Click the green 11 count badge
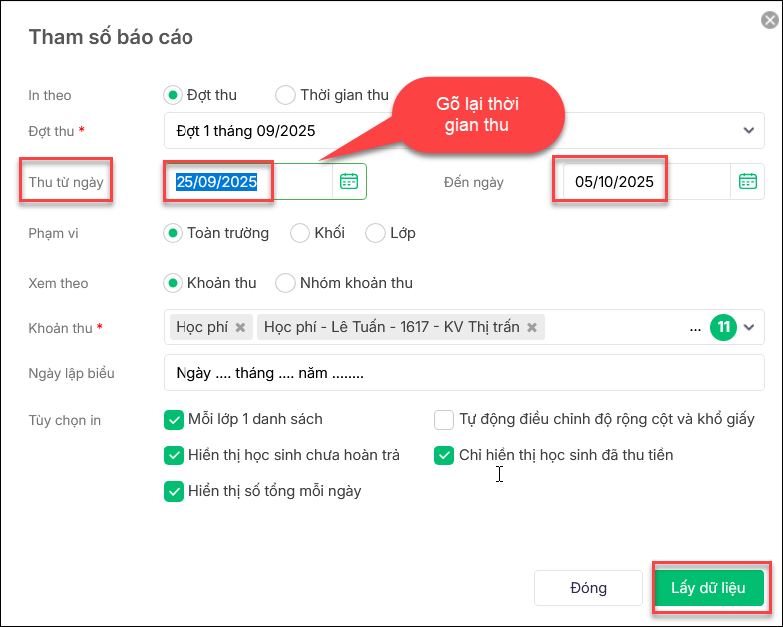The height and width of the screenshot is (627, 783). pyautogui.click(x=722, y=327)
